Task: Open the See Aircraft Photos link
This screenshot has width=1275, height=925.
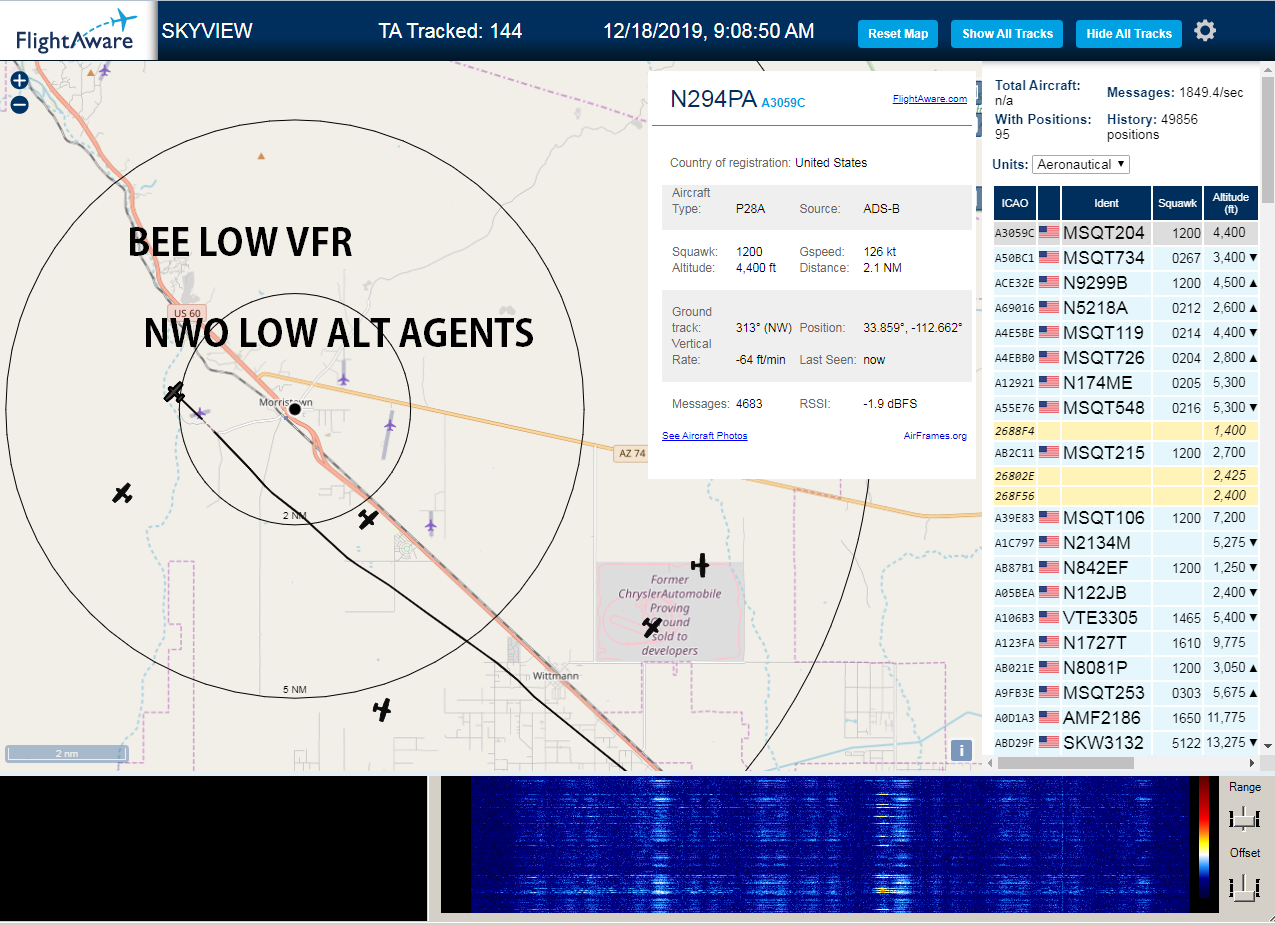Action: pos(704,436)
